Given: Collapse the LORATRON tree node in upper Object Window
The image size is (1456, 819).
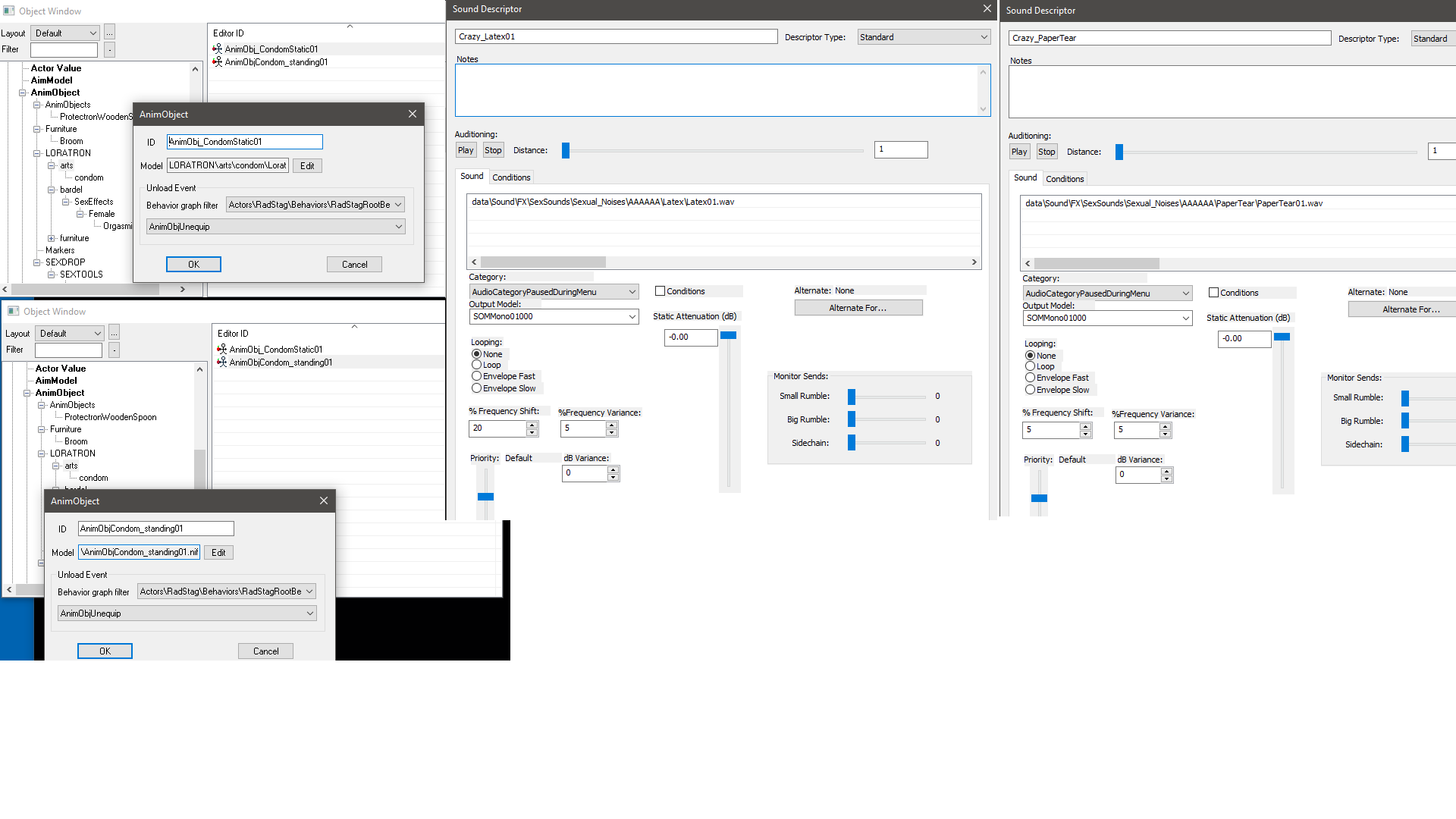Looking at the screenshot, I should [x=36, y=153].
